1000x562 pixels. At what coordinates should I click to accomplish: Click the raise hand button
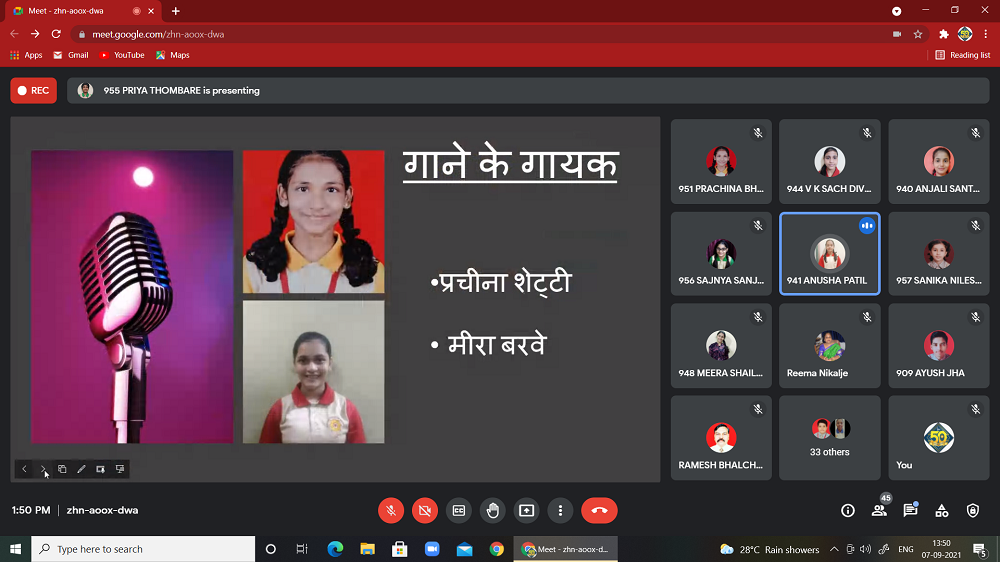click(x=492, y=510)
